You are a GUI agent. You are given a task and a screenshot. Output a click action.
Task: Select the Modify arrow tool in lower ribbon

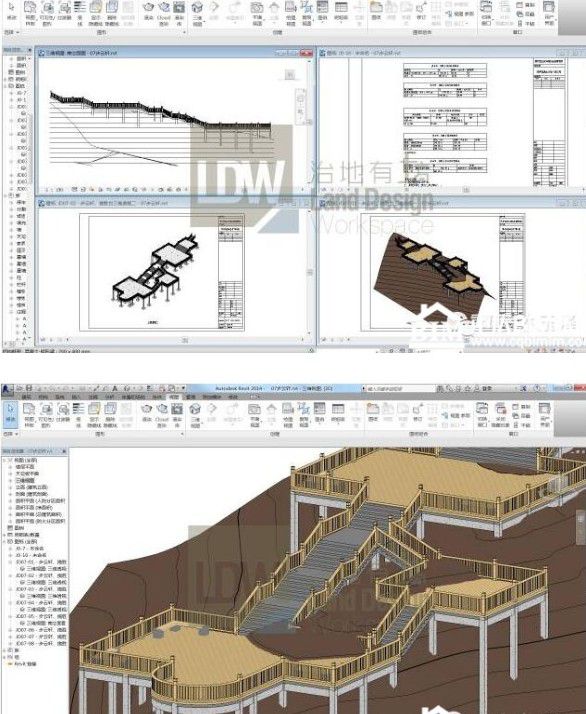pyautogui.click(x=10, y=413)
